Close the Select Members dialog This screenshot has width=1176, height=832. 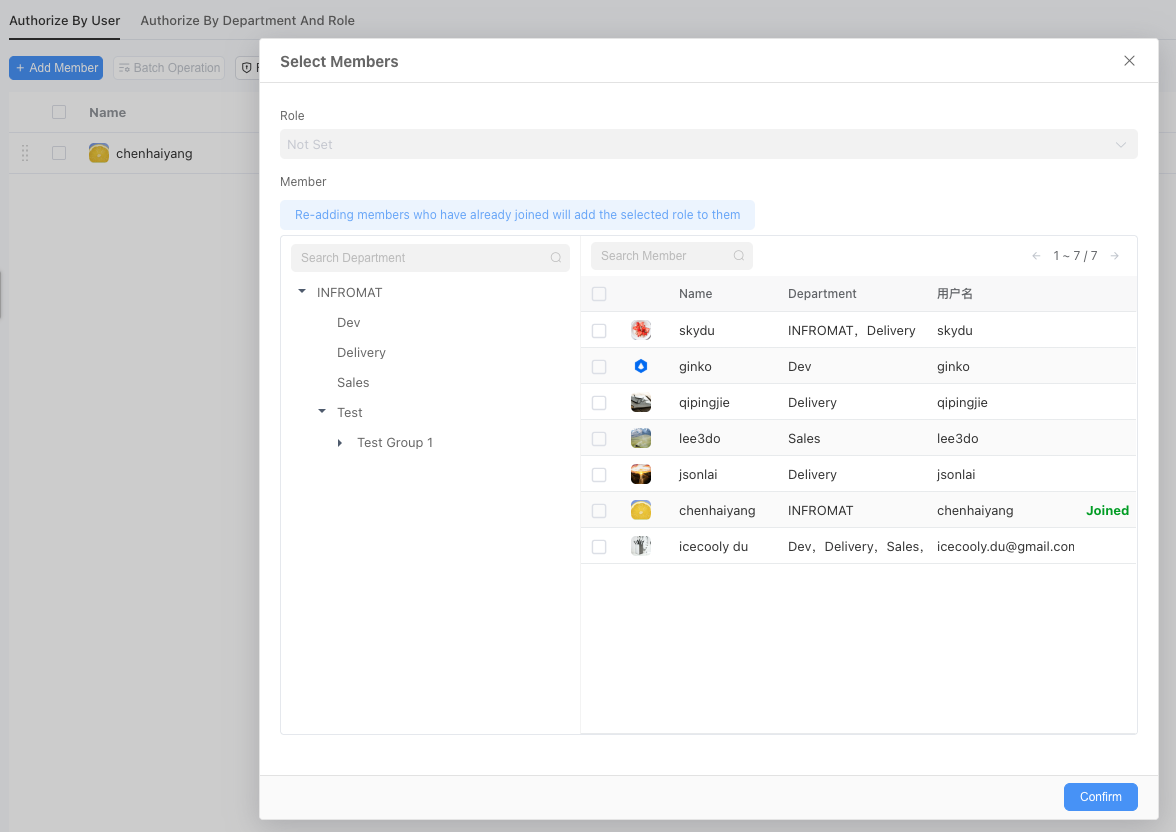click(1129, 61)
